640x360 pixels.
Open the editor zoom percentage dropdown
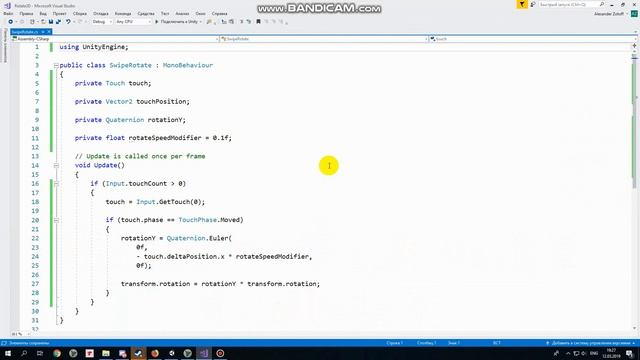(20, 334)
